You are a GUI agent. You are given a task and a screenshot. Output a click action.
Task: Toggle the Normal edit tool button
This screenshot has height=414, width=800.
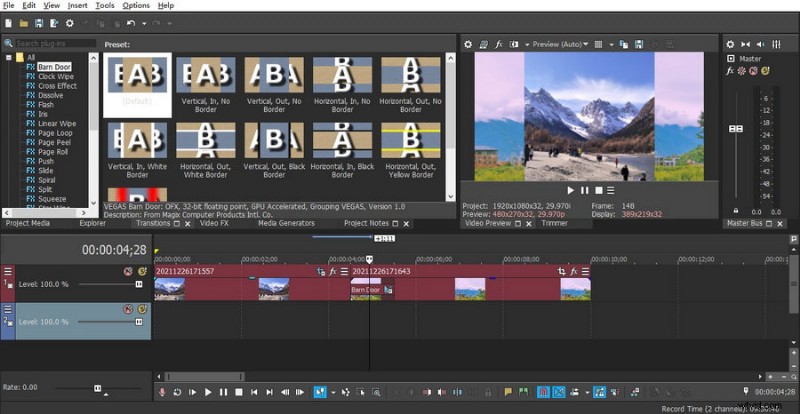tap(320, 392)
